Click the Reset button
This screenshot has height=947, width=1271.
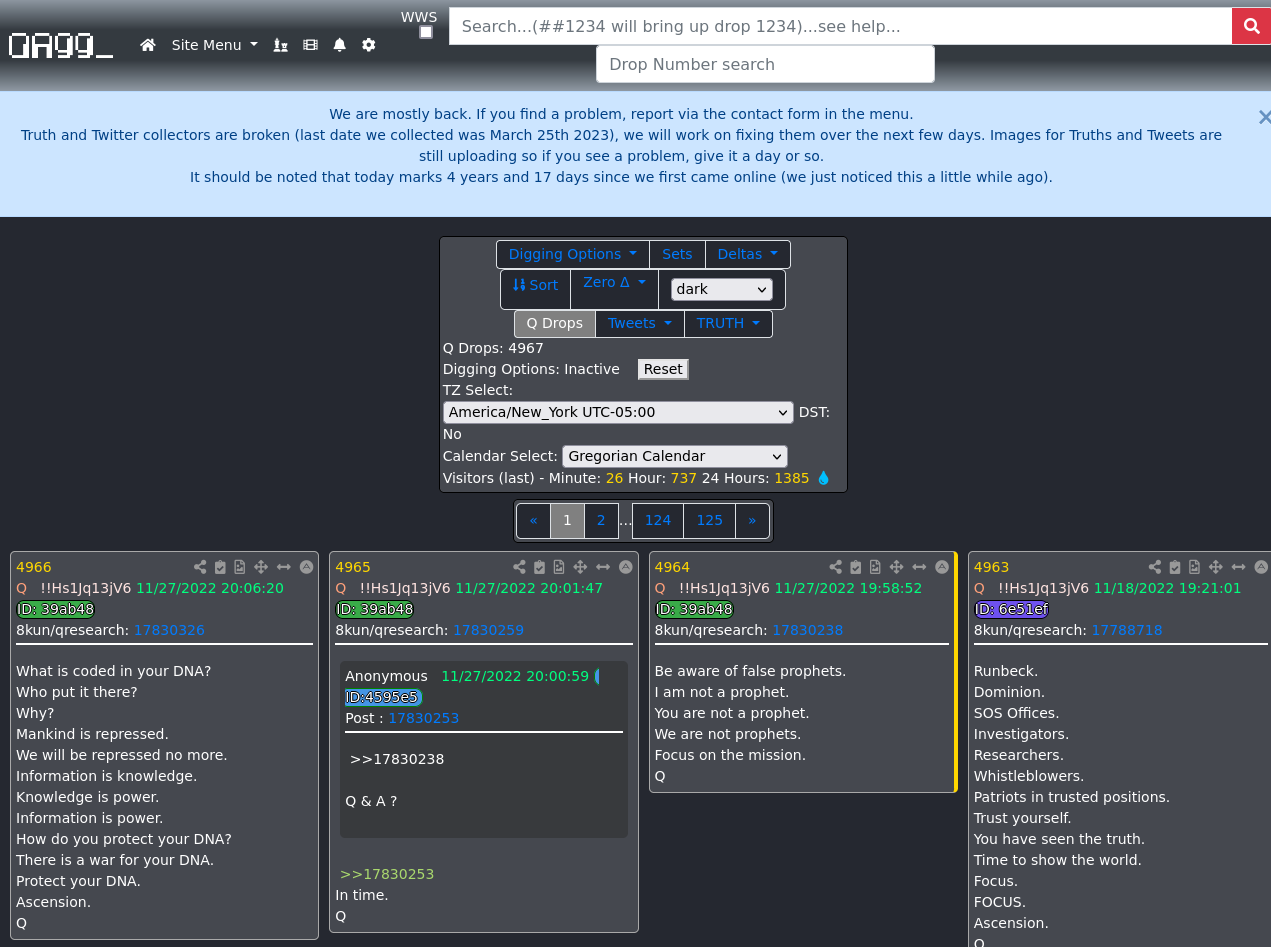pyautogui.click(x=663, y=369)
